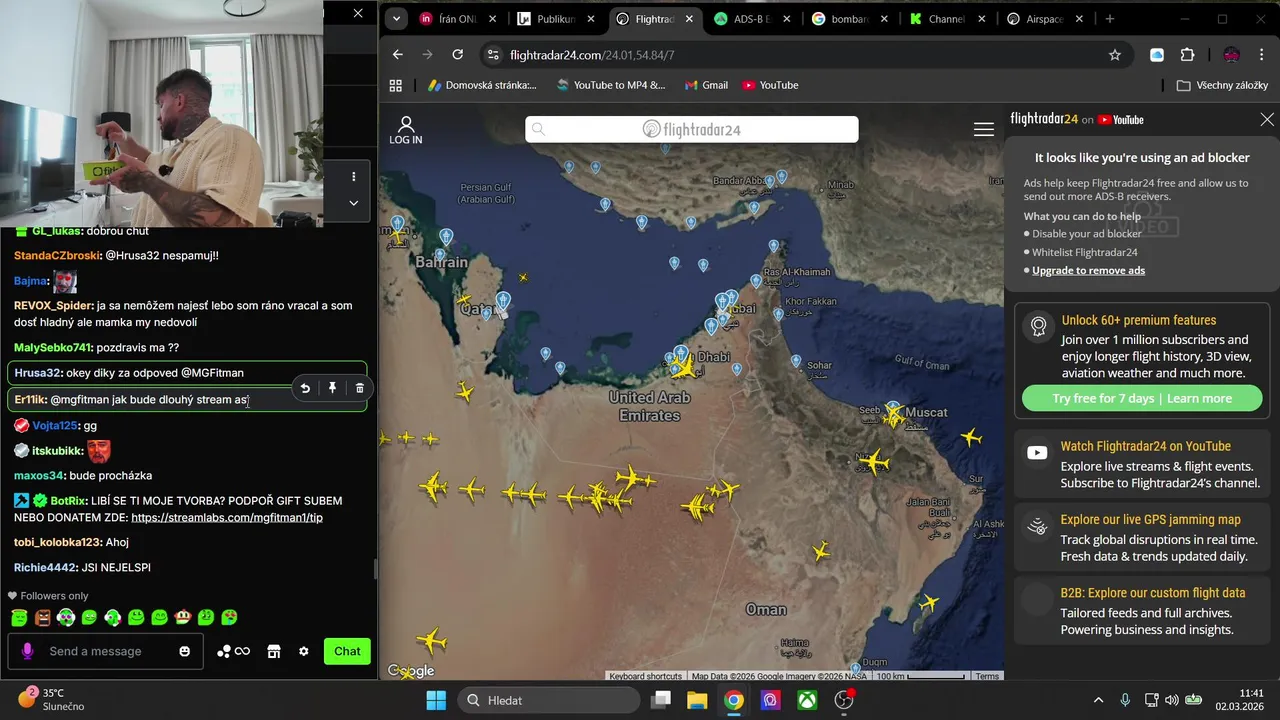
Task: Reload the Flightradar24 page
Action: click(x=457, y=55)
